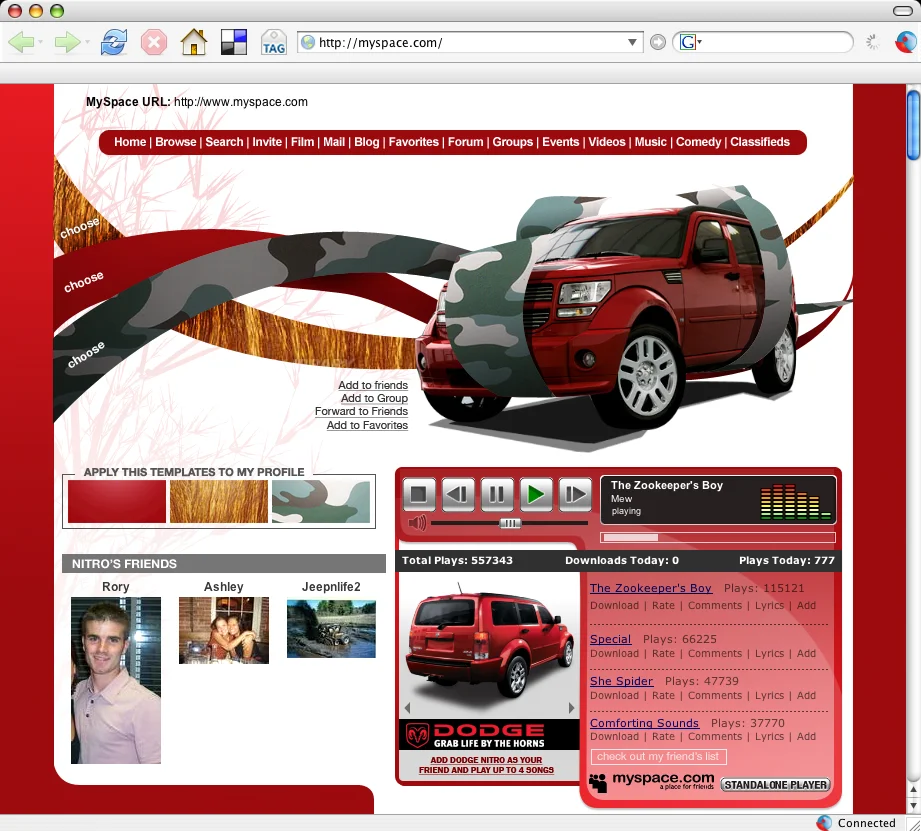921x831 pixels.
Task: Open Music in MySpace navigation
Action: 650,142
